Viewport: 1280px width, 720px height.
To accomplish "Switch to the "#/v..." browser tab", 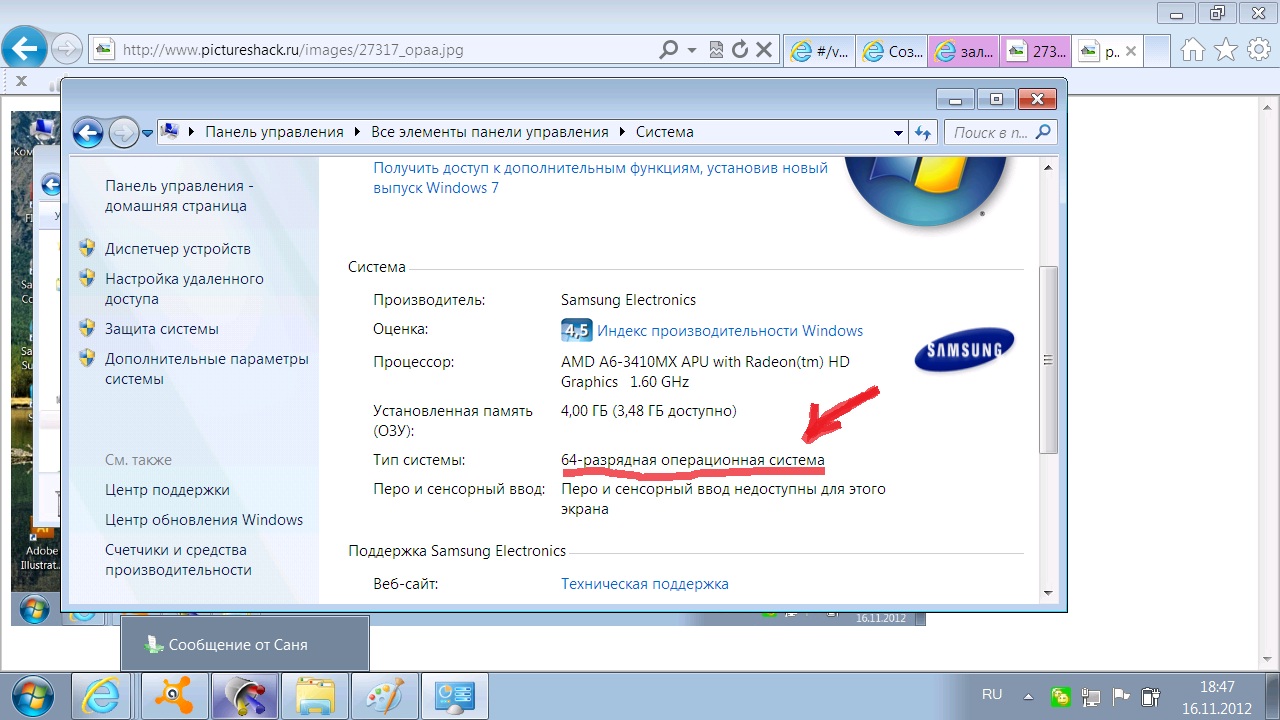I will tap(820, 51).
